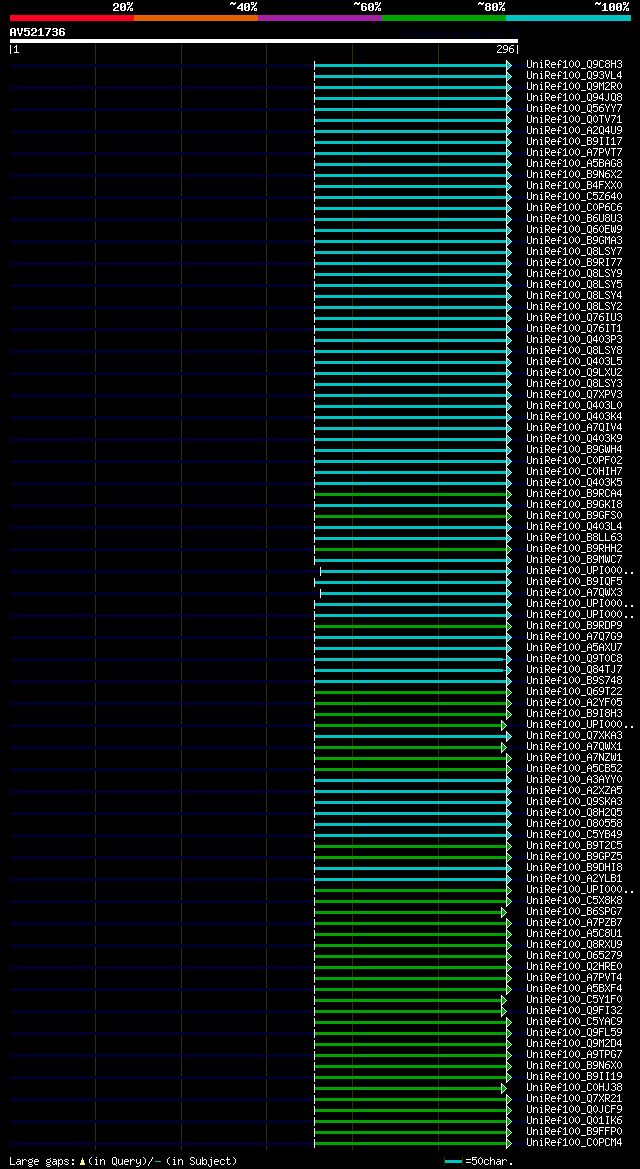Click the shortened alignment bar for UniRef100_A7QWX3

[x=415, y=593]
